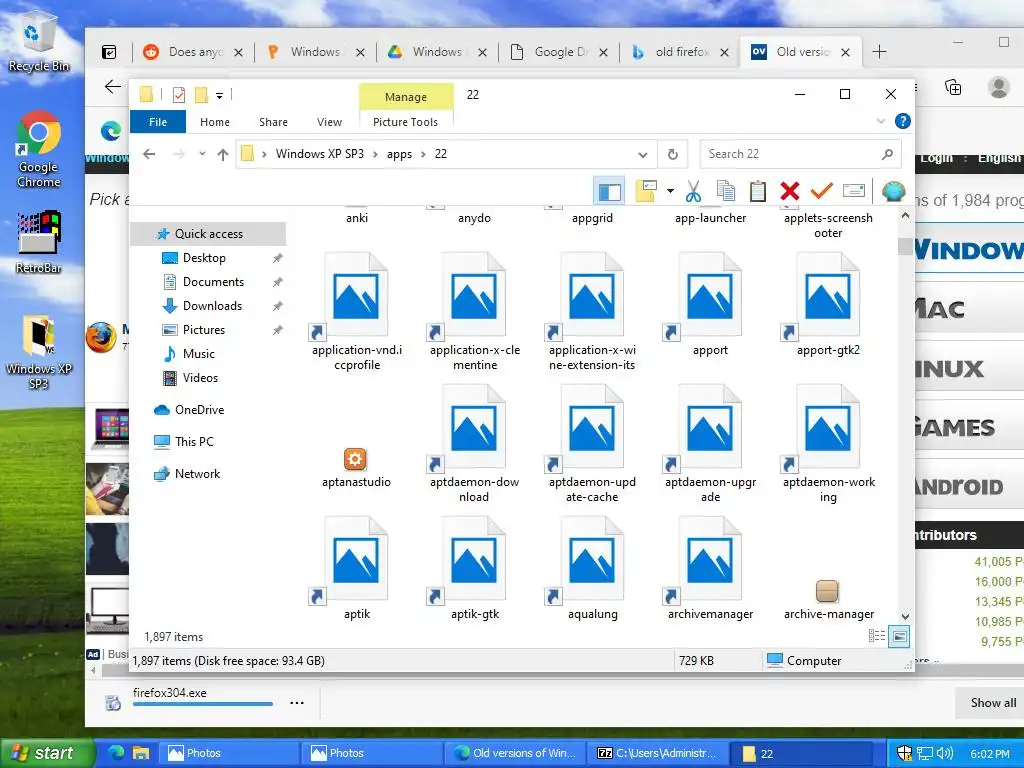Open firefox304.exe download options menu
The image size is (1024, 768).
click(296, 703)
